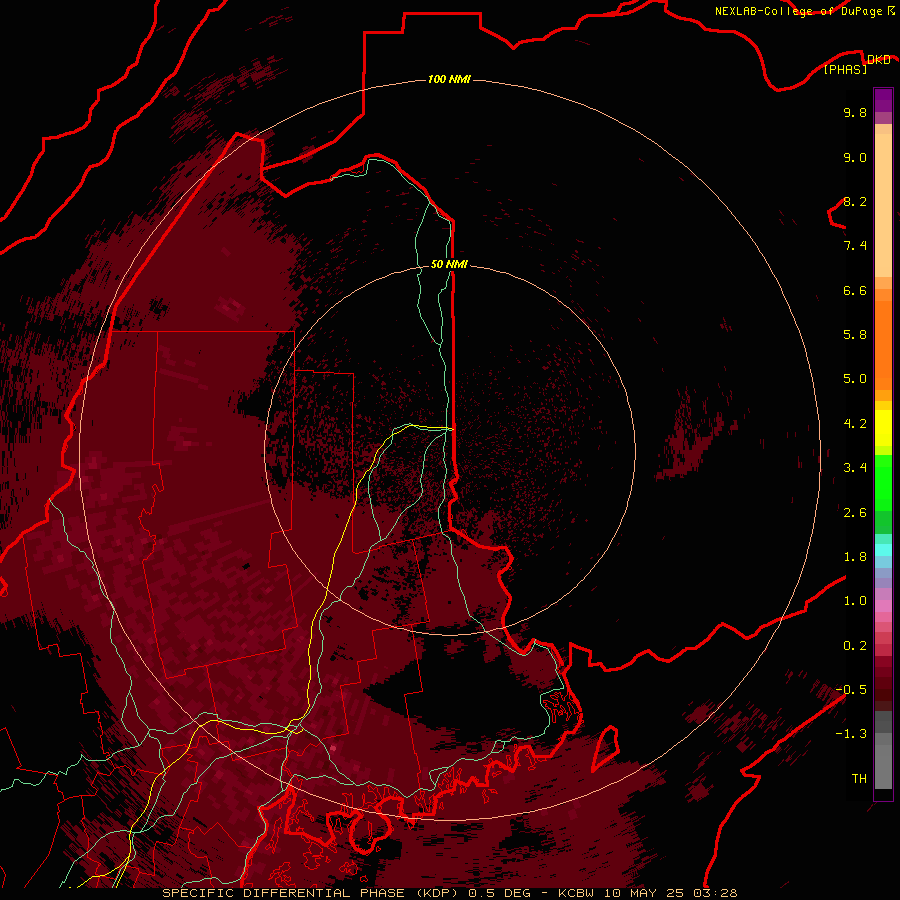Click the 5.0 value on the color scale
This screenshot has width=900, height=900.
click(x=855, y=379)
